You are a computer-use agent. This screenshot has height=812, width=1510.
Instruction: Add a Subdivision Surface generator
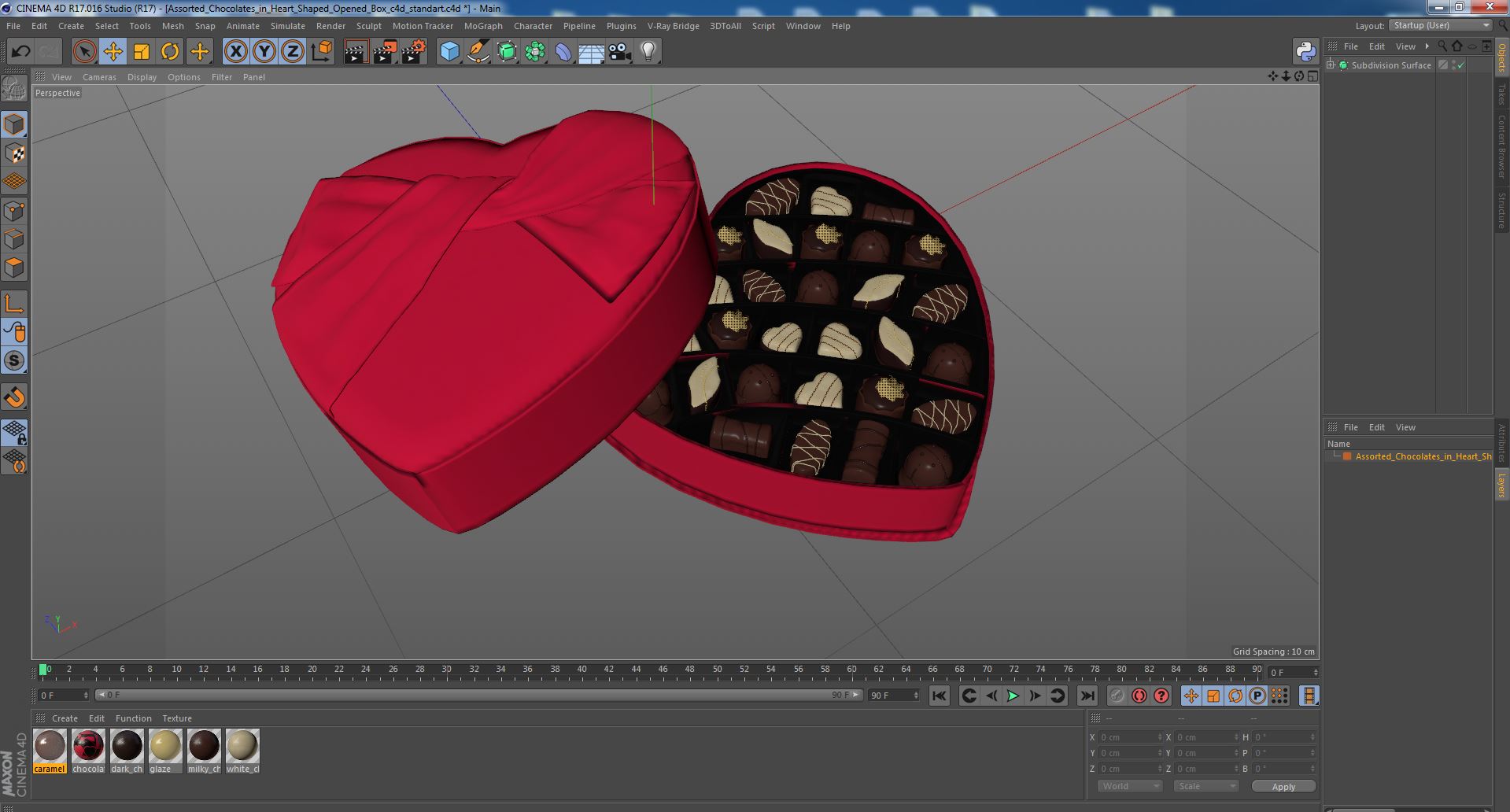pos(507,52)
